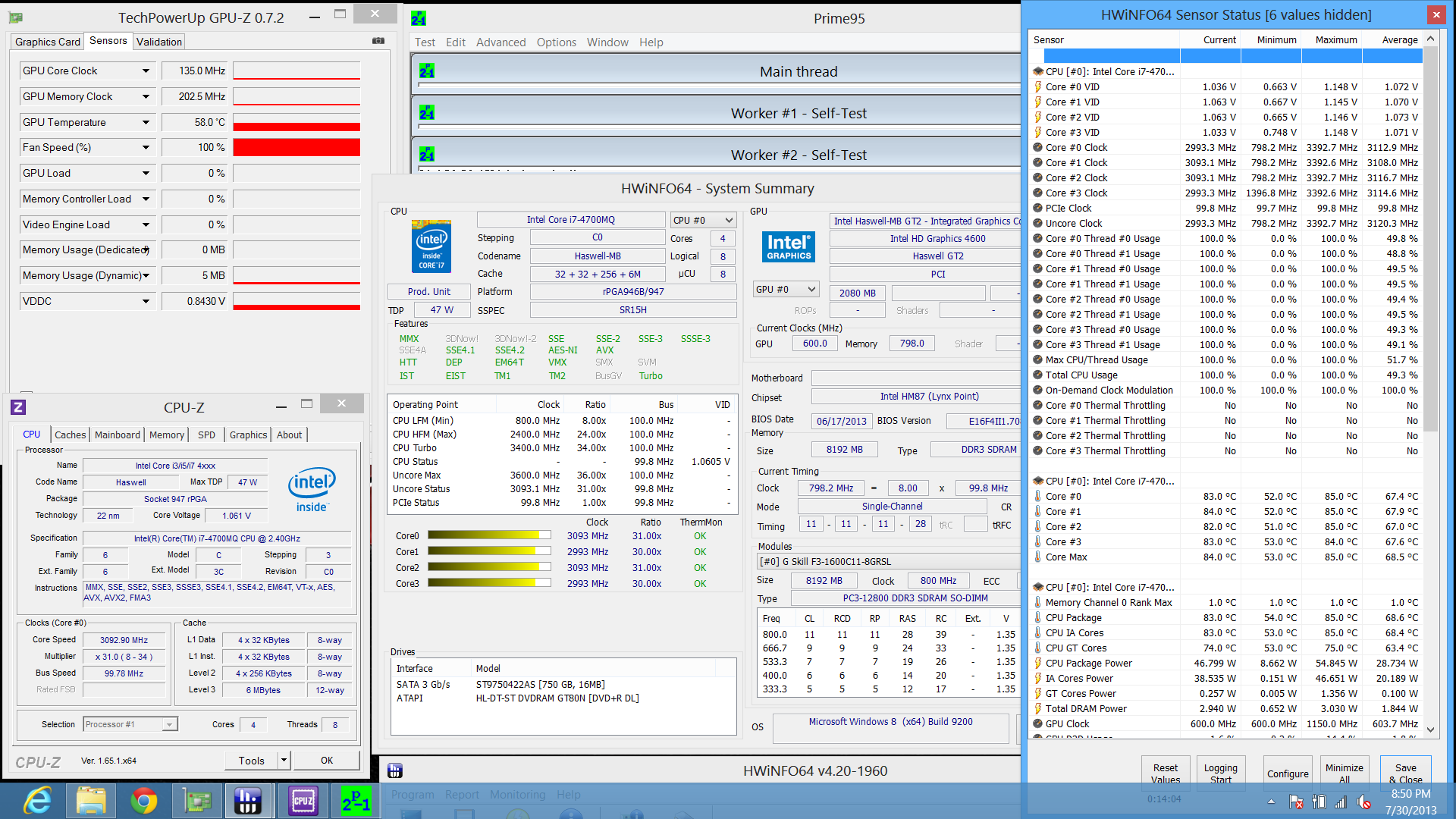Image resolution: width=1456 pixels, height=819 pixels.
Task: Open the Options menu in Prime95
Action: pyautogui.click(x=557, y=42)
